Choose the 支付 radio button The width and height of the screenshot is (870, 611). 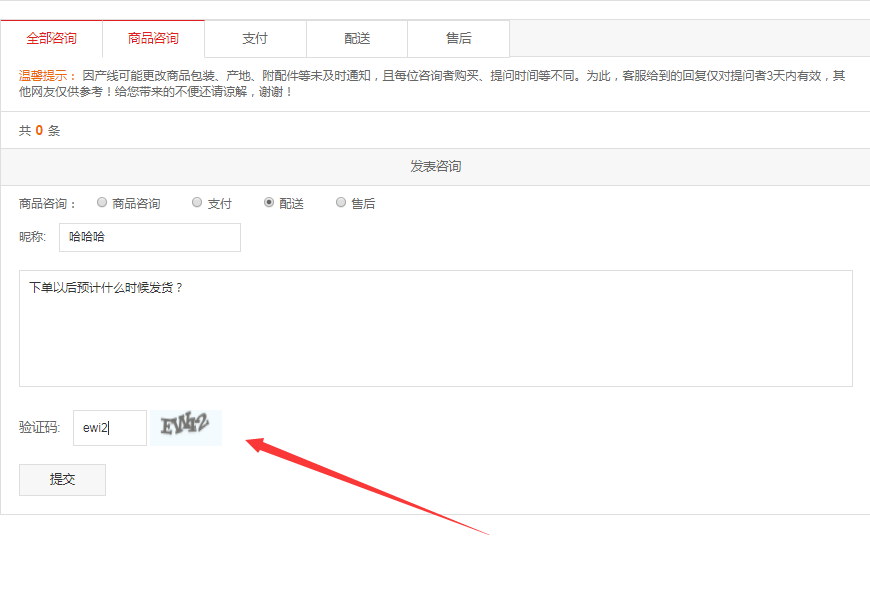[197, 202]
